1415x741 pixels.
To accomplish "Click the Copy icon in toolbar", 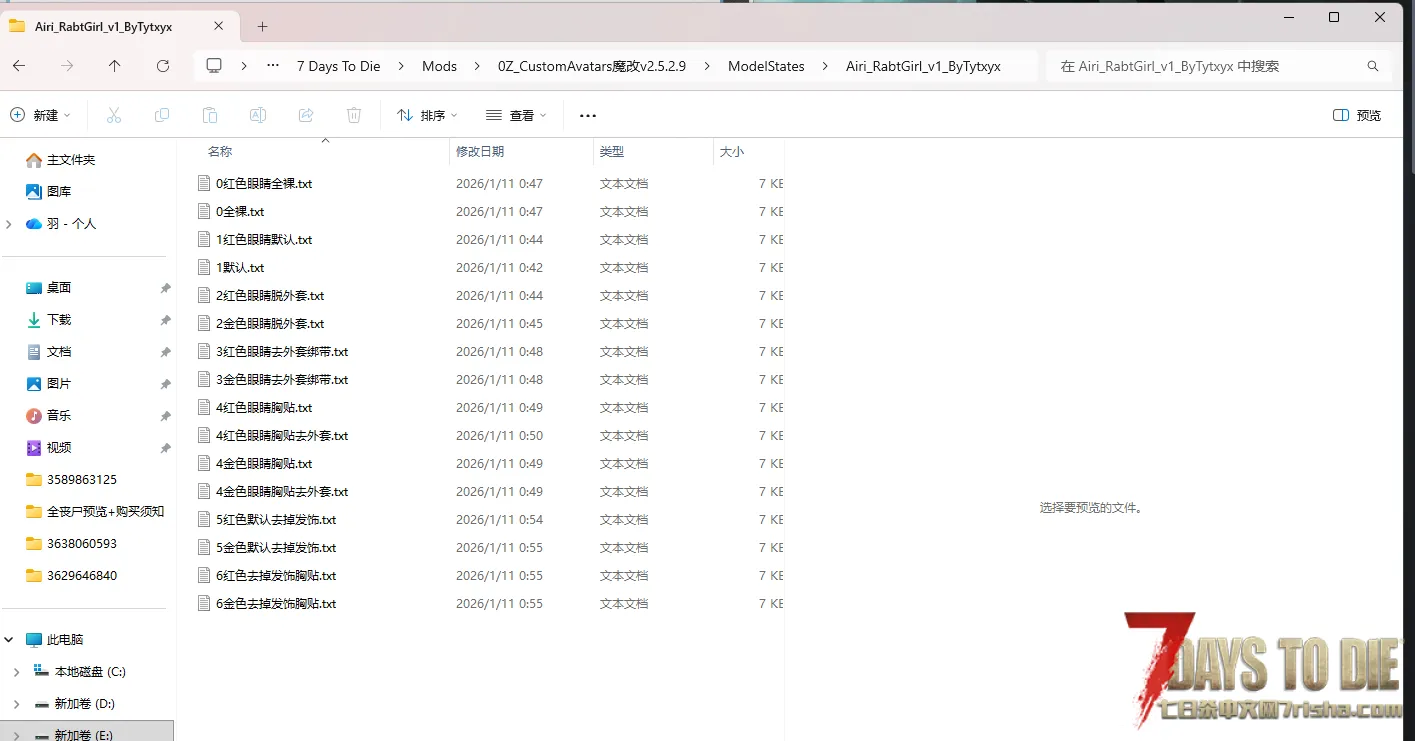I will 162,116.
